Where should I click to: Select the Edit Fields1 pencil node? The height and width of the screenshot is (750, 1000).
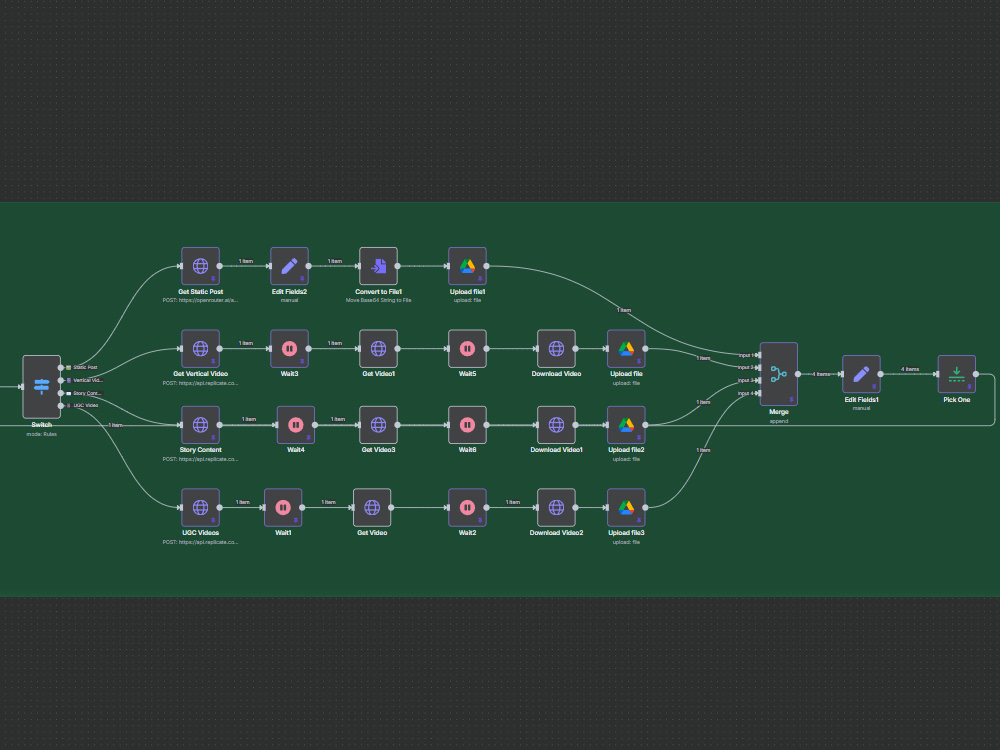[x=862, y=374]
